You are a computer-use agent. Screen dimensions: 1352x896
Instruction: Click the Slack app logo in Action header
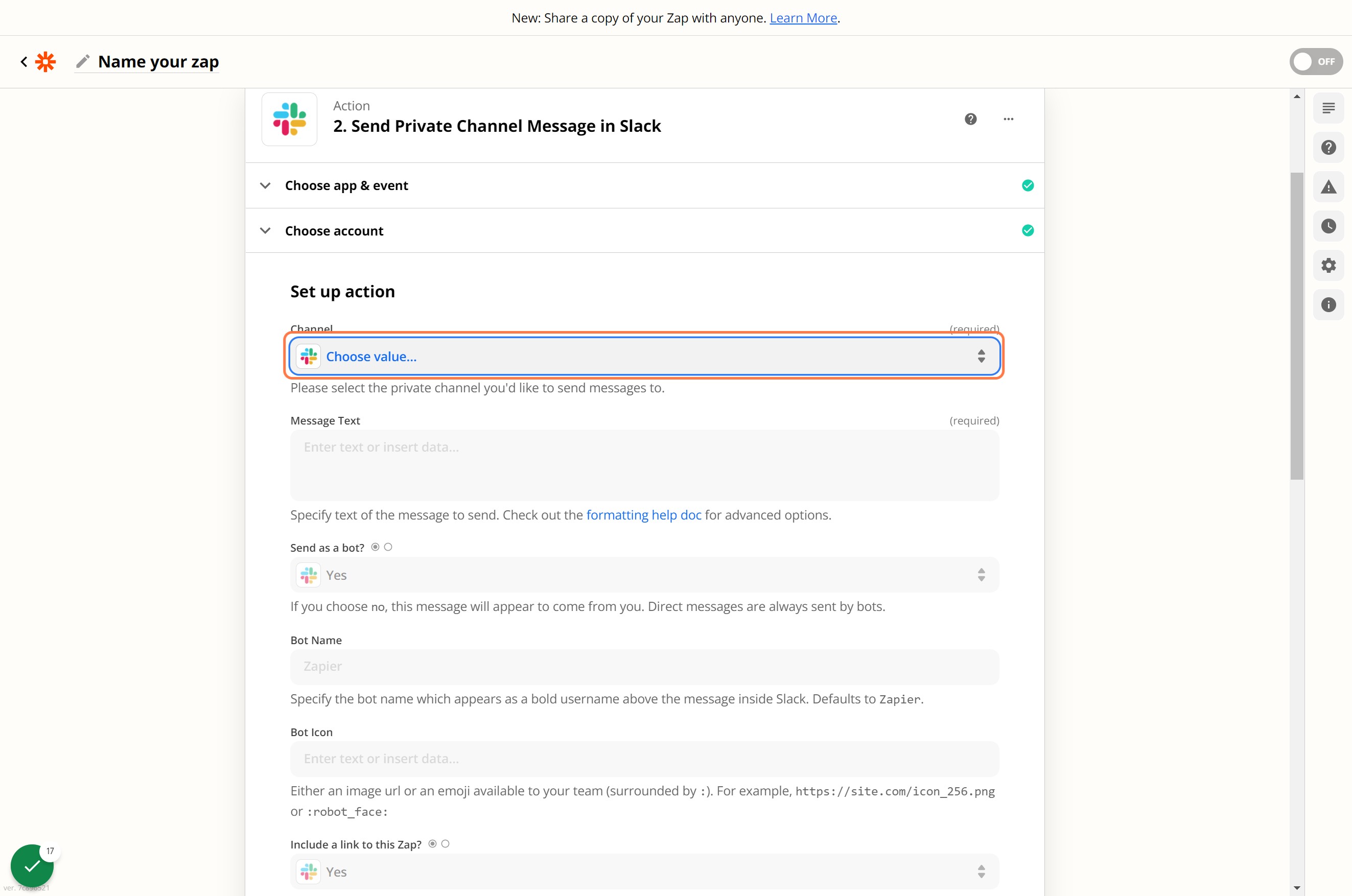(289, 119)
